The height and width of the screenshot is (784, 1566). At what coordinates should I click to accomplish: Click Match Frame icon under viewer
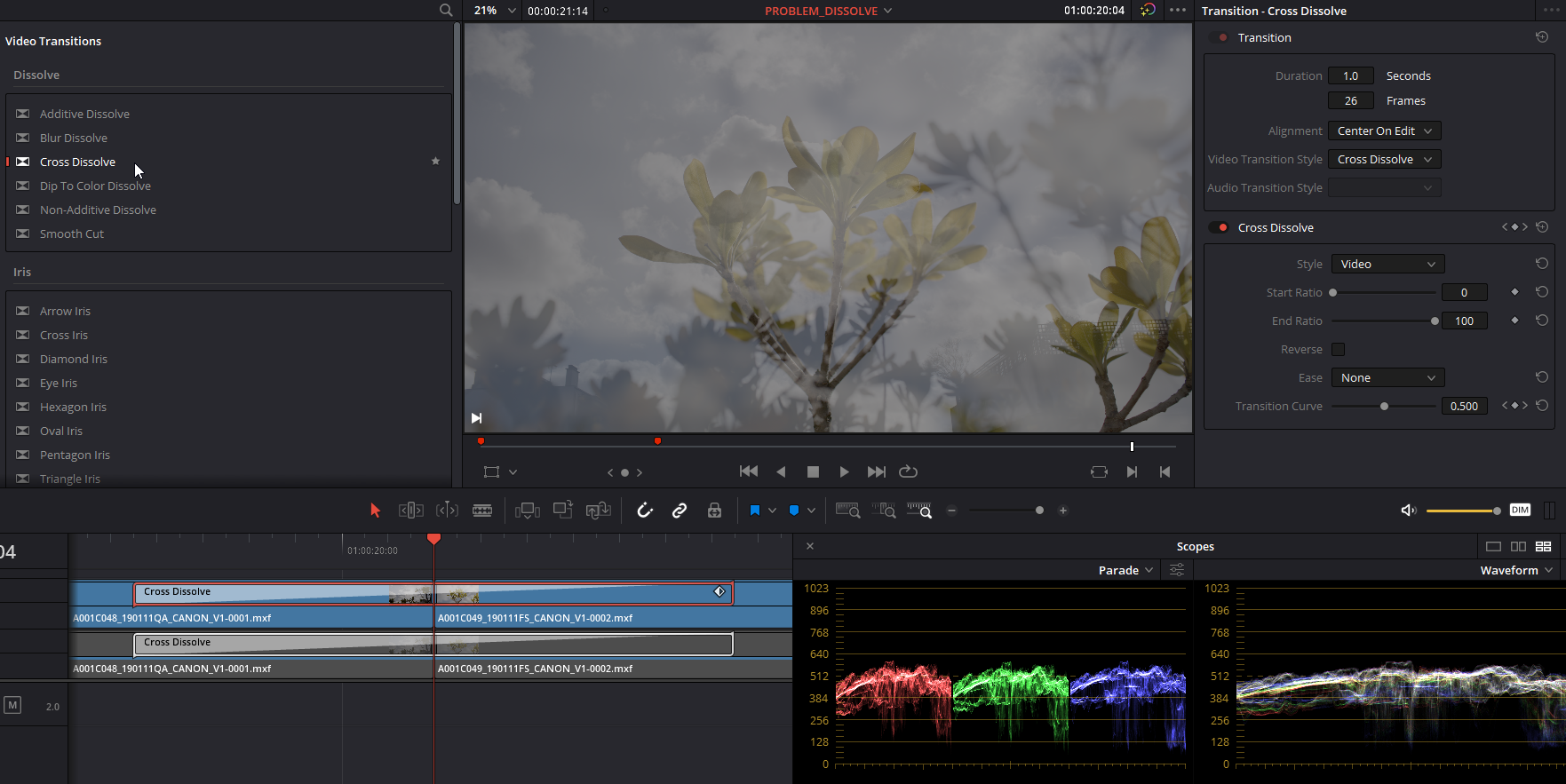1100,472
